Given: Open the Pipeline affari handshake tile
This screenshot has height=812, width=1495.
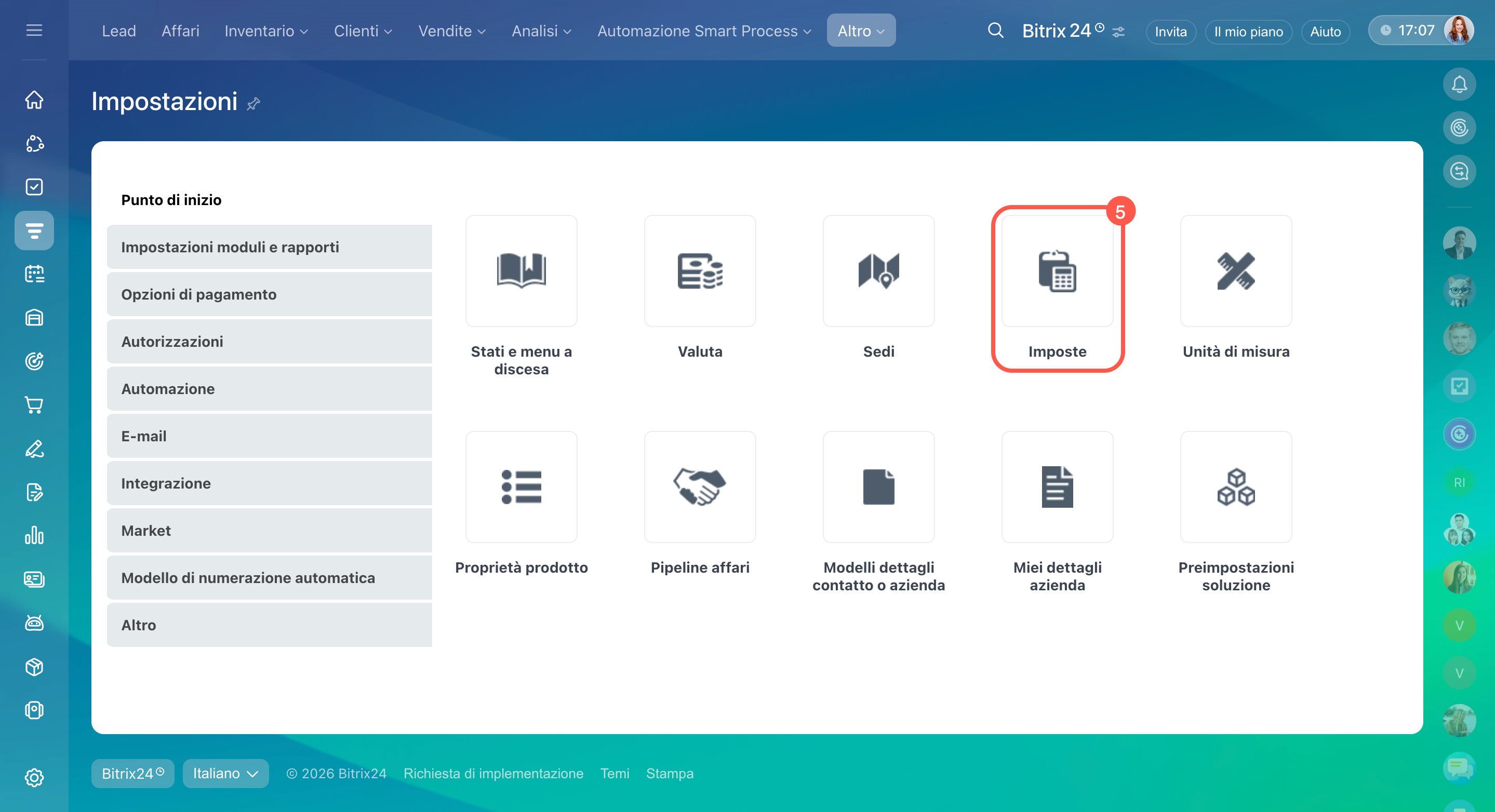Looking at the screenshot, I should point(699,487).
